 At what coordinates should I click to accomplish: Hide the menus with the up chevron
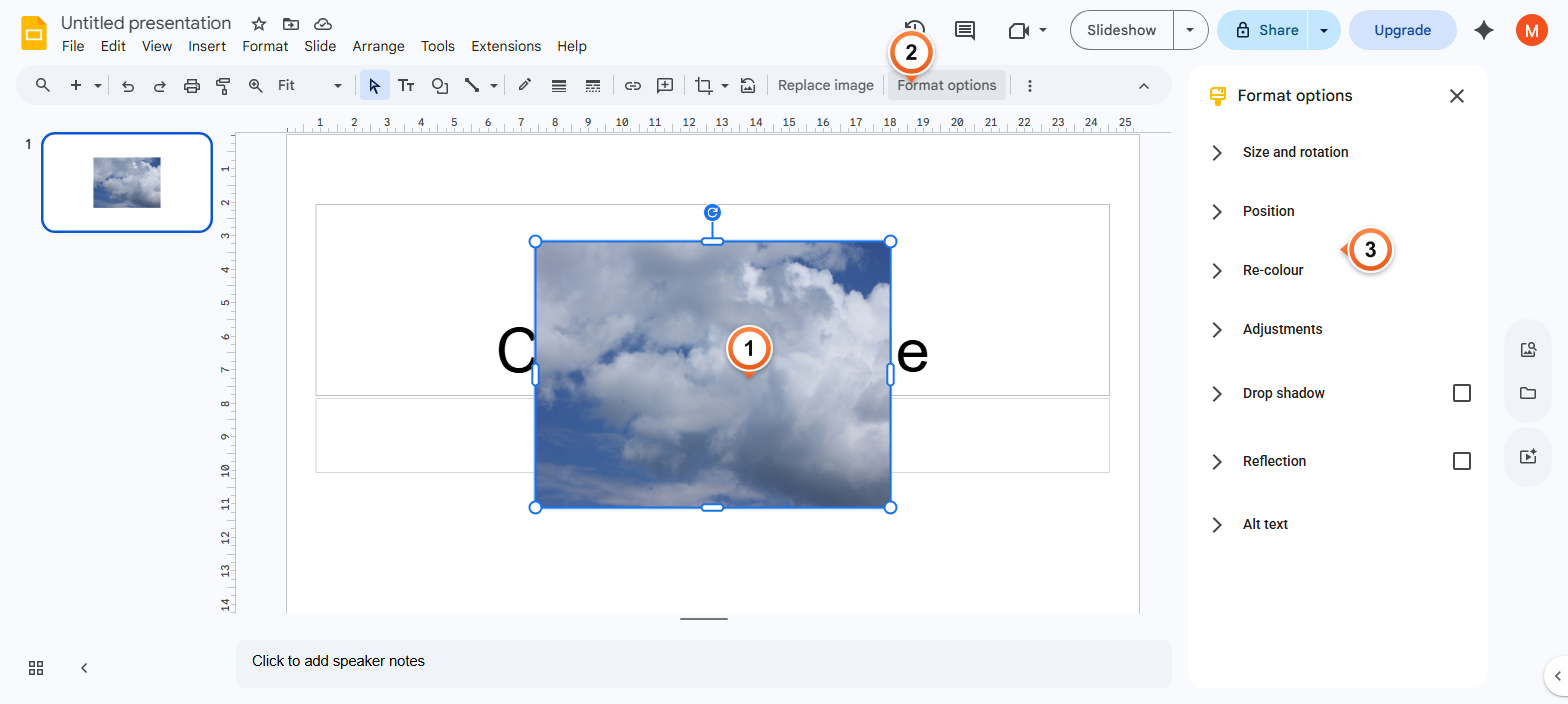[x=1144, y=85]
